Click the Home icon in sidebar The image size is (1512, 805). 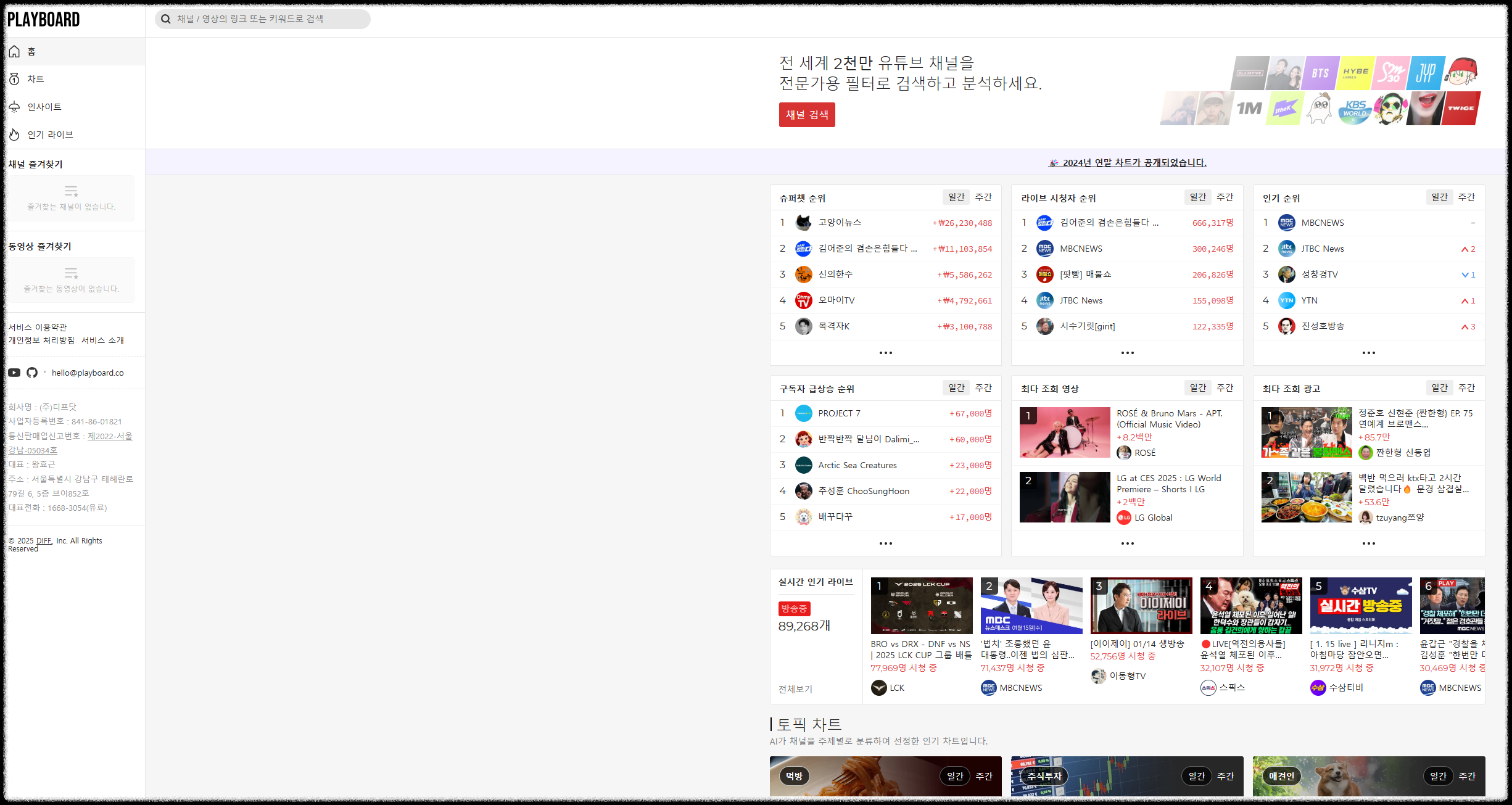pyautogui.click(x=14, y=52)
